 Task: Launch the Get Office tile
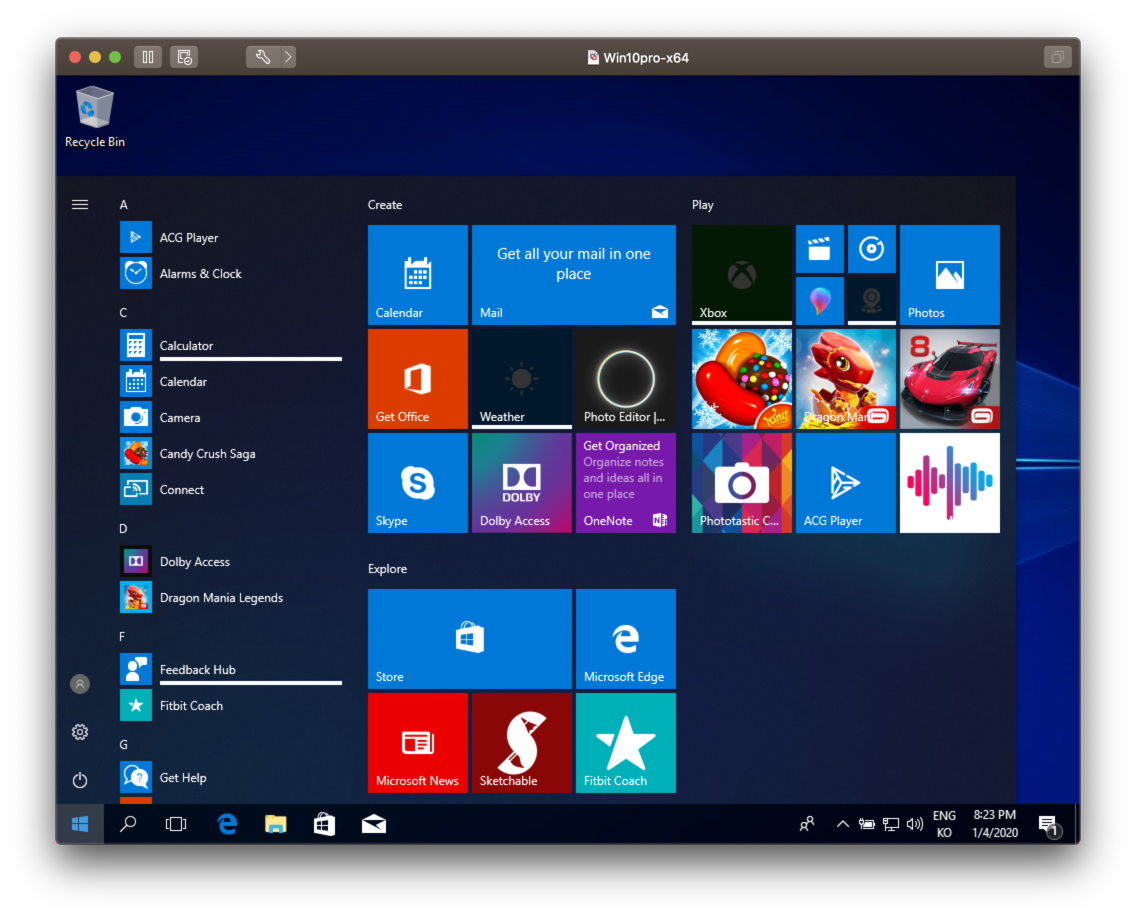(x=417, y=378)
